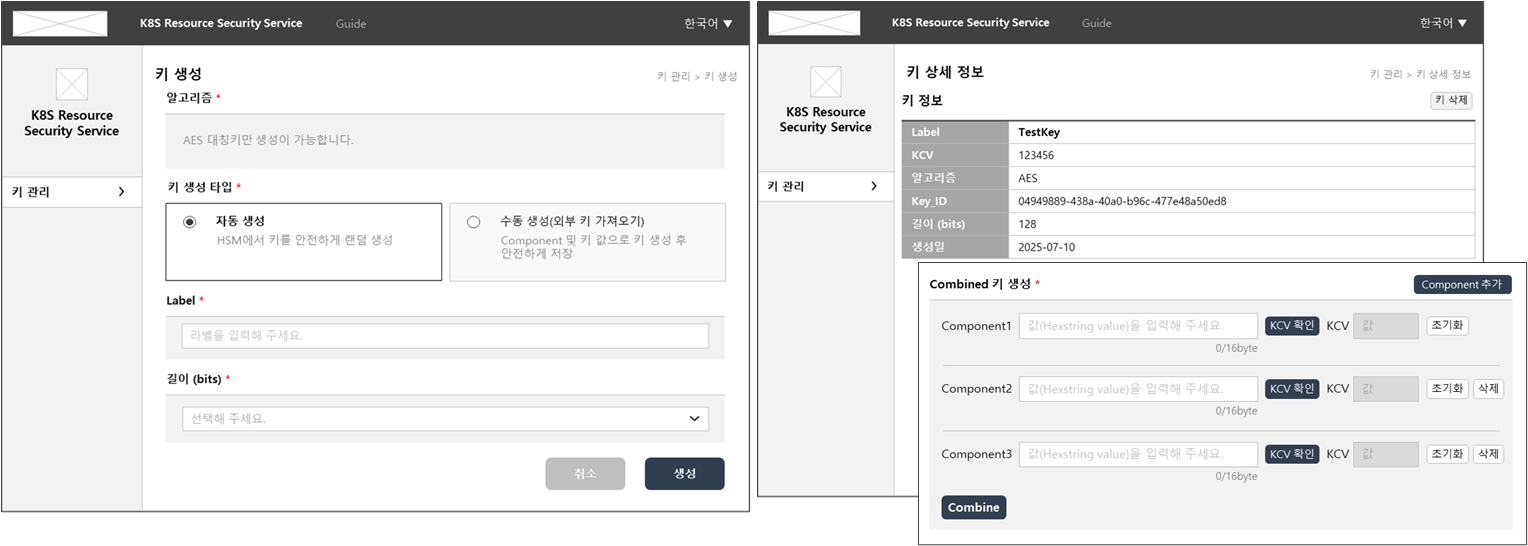
Task: Open the Guide menu on key creation page
Action: tap(351, 23)
